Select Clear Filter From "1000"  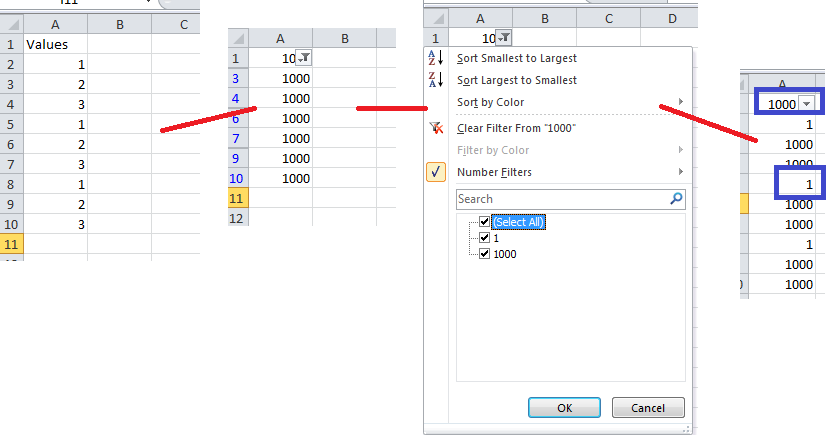516,128
